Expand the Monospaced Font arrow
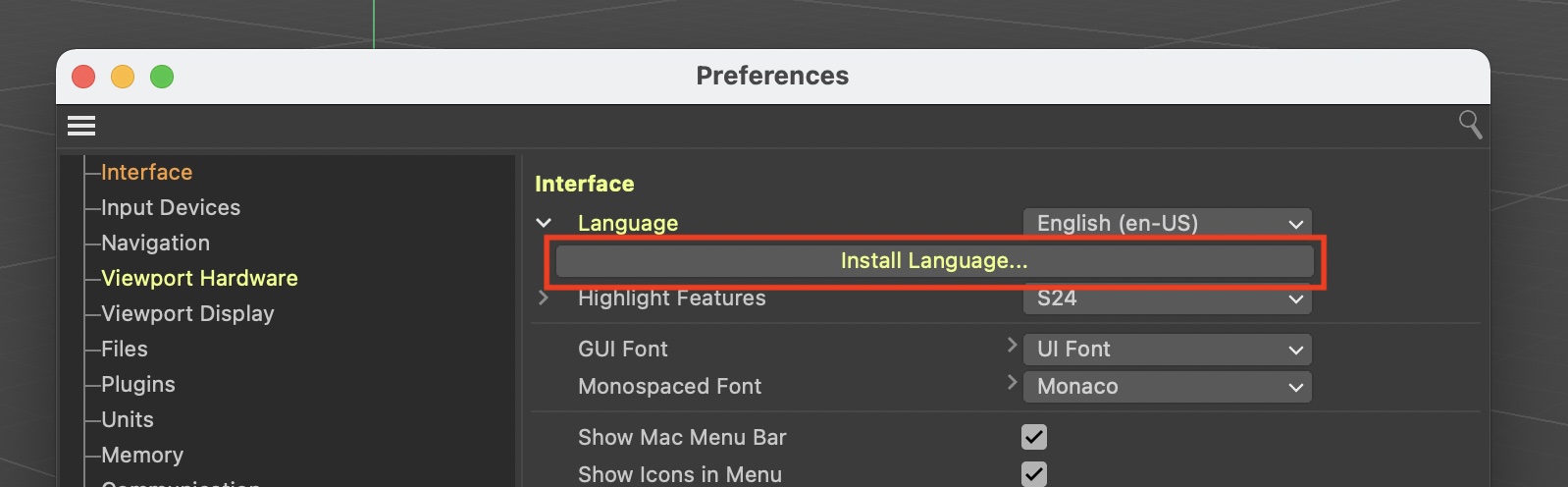 point(1012,383)
